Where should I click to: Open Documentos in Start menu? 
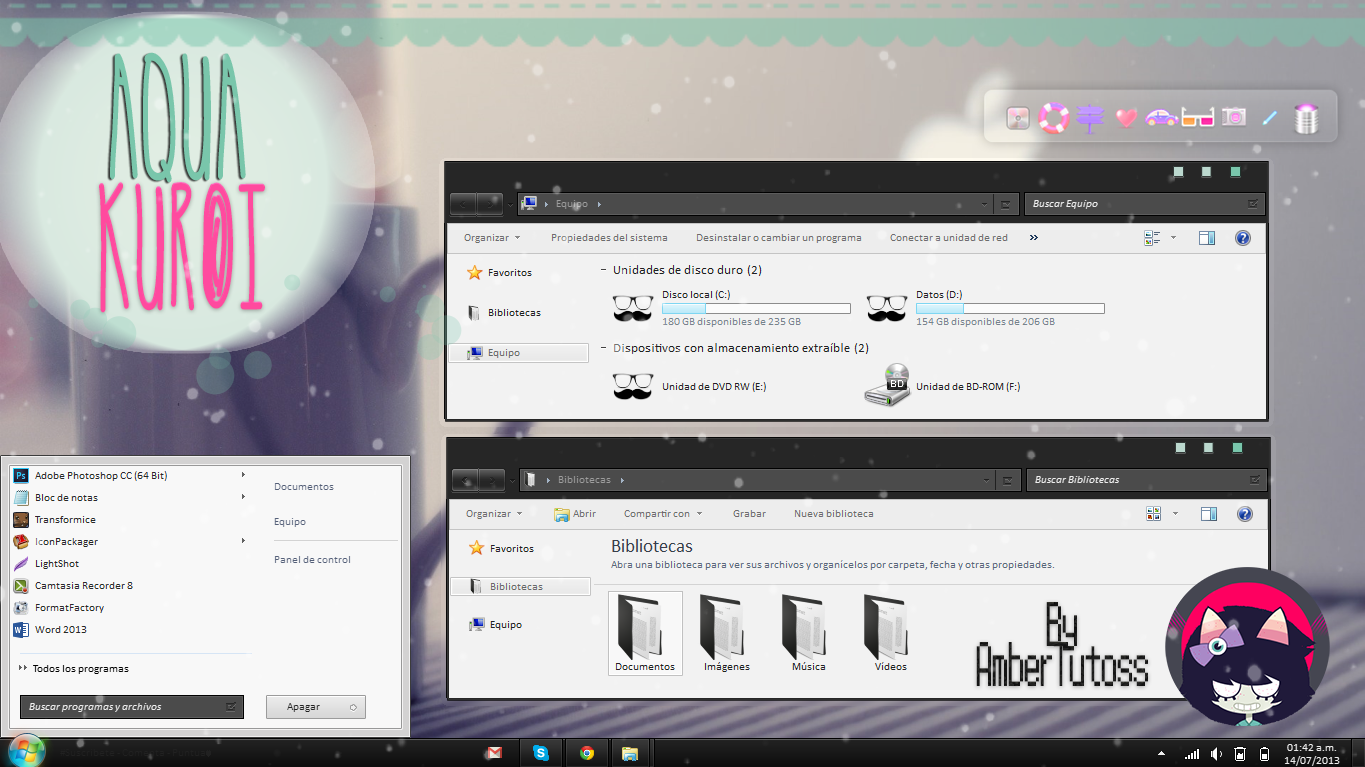(x=304, y=487)
